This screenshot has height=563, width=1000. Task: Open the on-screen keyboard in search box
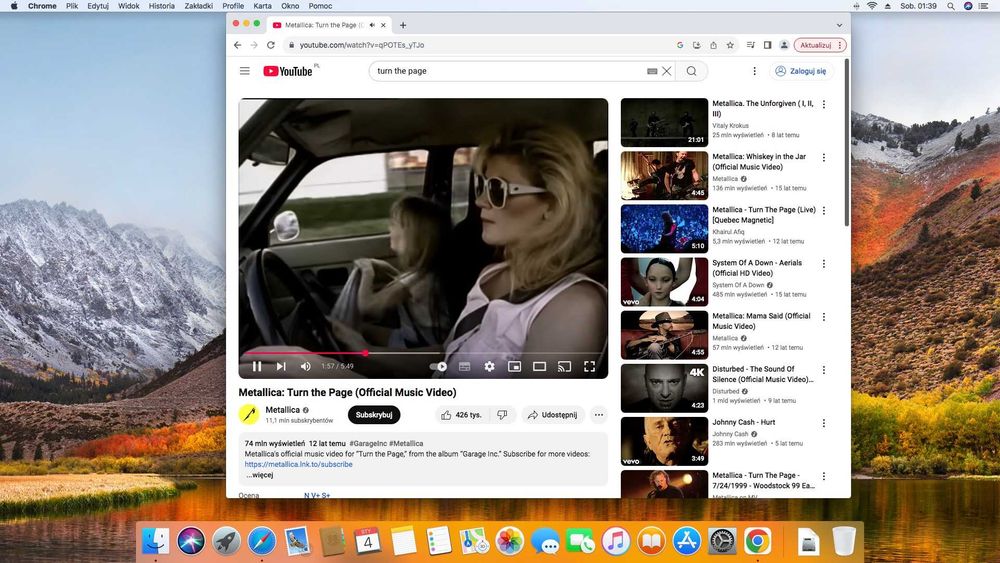[x=652, y=71]
